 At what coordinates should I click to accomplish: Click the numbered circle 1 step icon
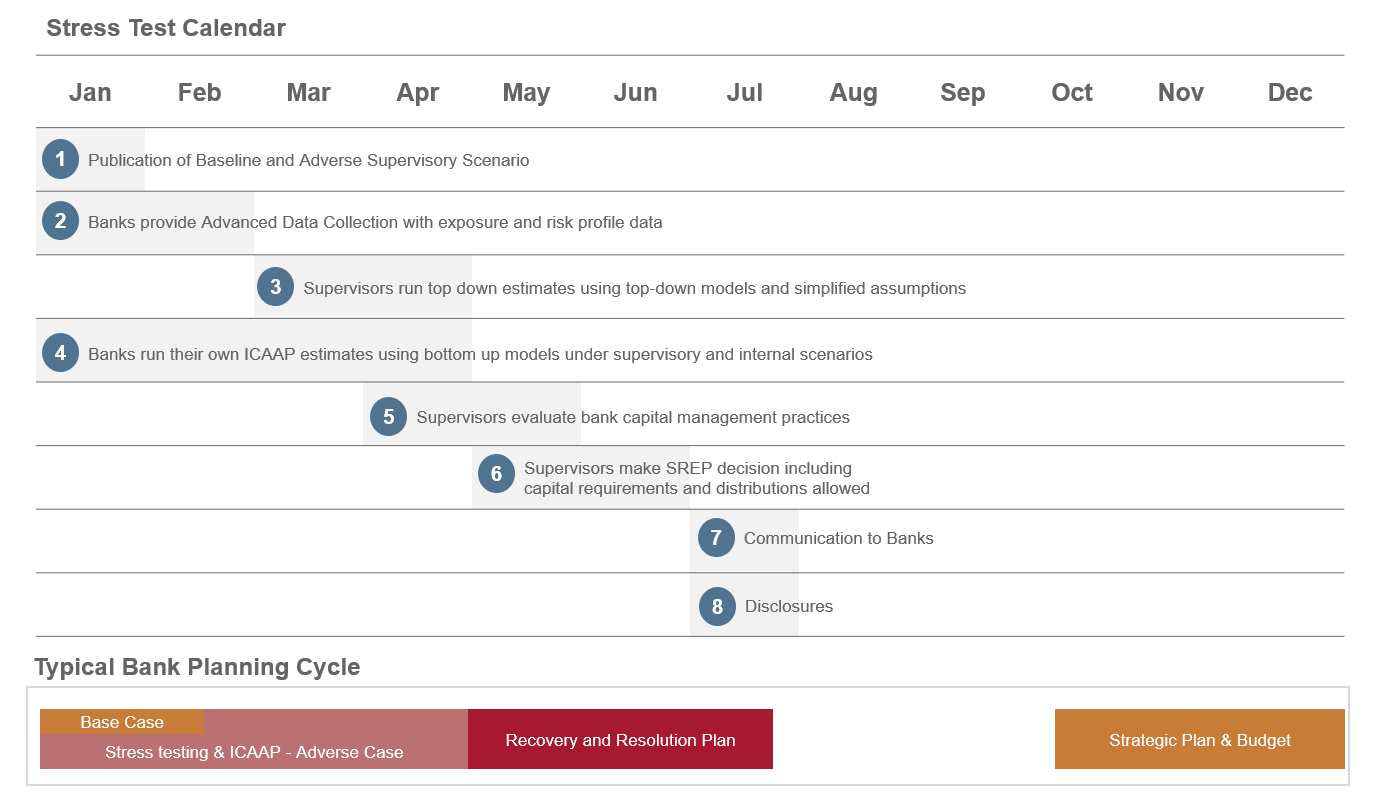60,159
